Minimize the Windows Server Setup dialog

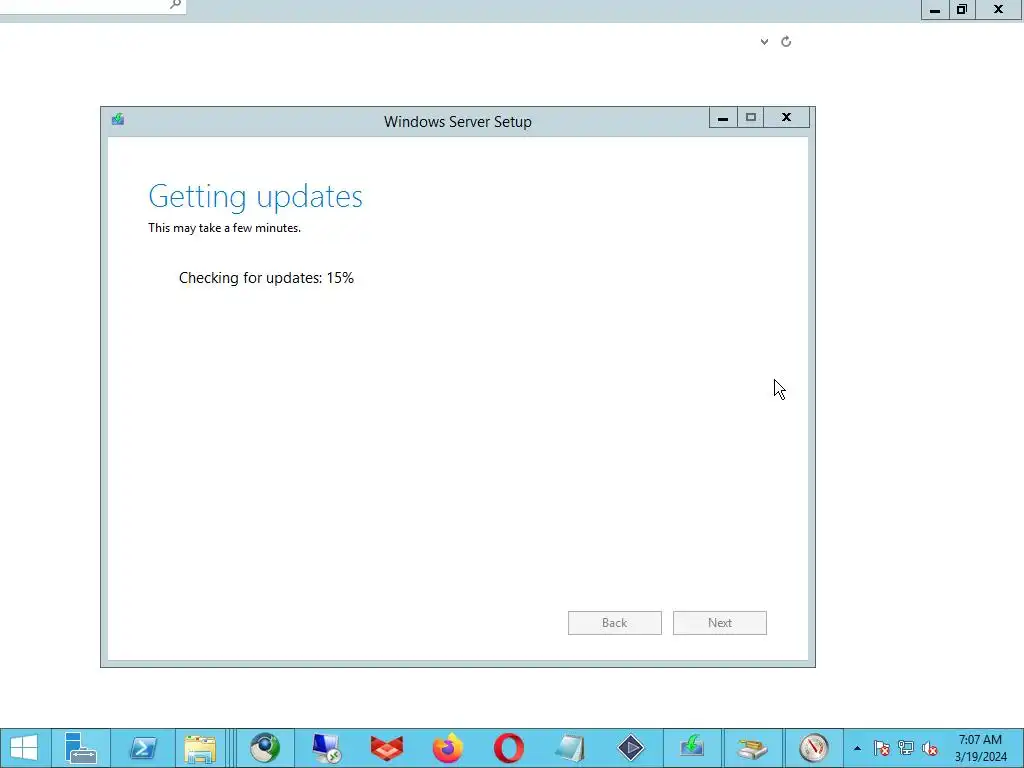tap(723, 118)
